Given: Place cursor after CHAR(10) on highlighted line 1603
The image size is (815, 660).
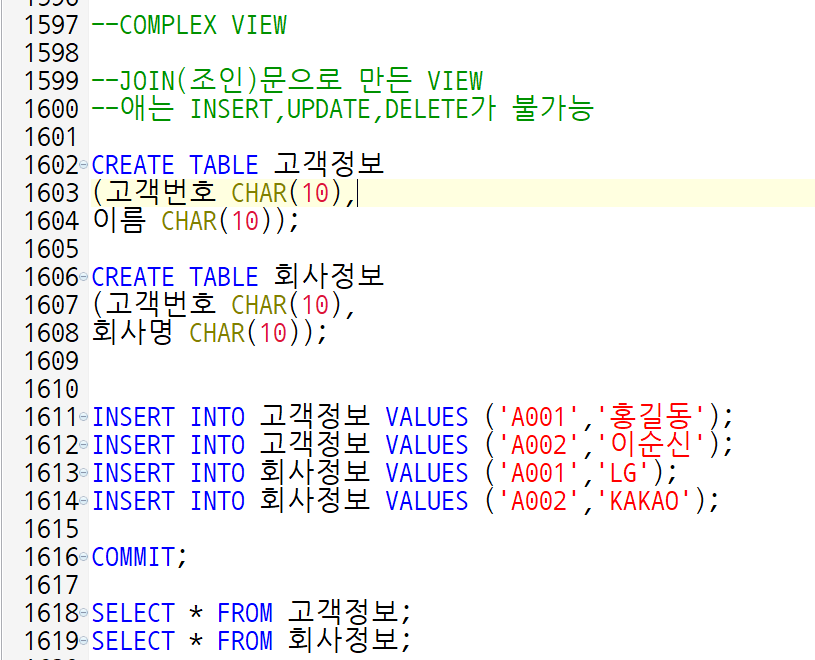Looking at the screenshot, I should tap(358, 193).
